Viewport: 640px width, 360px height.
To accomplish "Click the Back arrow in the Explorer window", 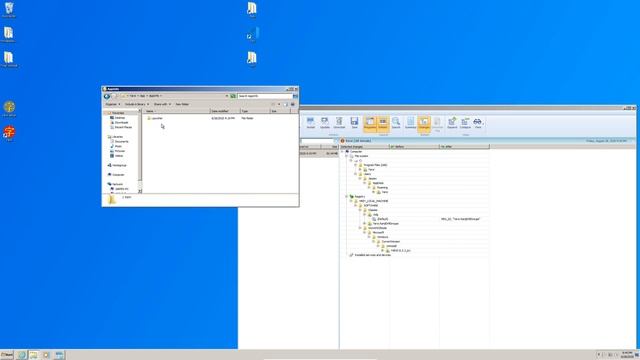I will 107,96.
